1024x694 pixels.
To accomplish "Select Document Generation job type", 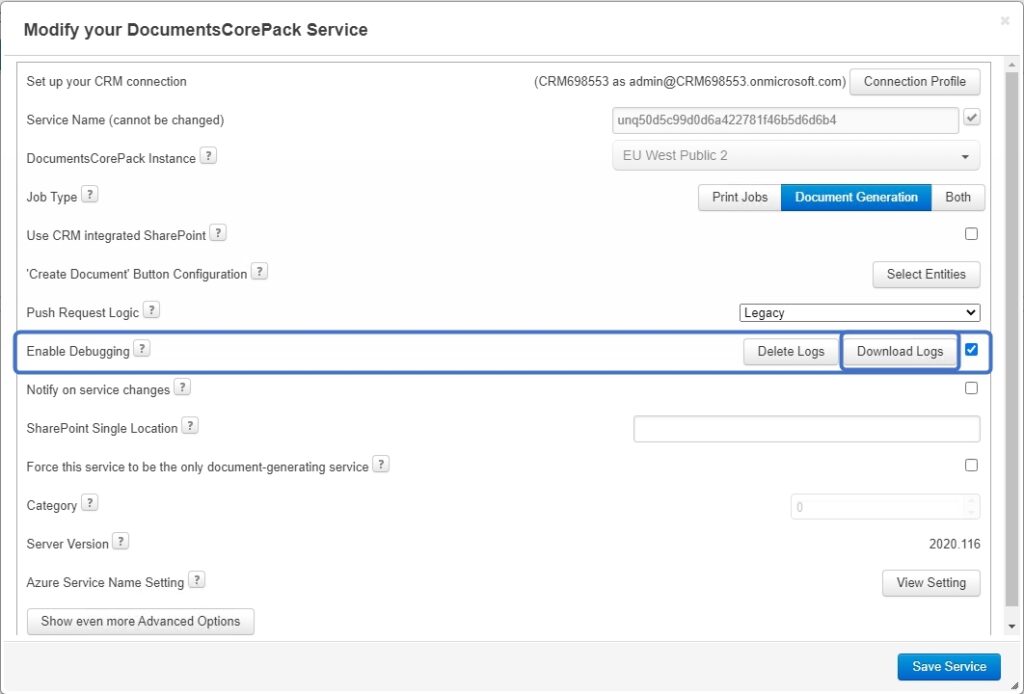I will pos(856,197).
